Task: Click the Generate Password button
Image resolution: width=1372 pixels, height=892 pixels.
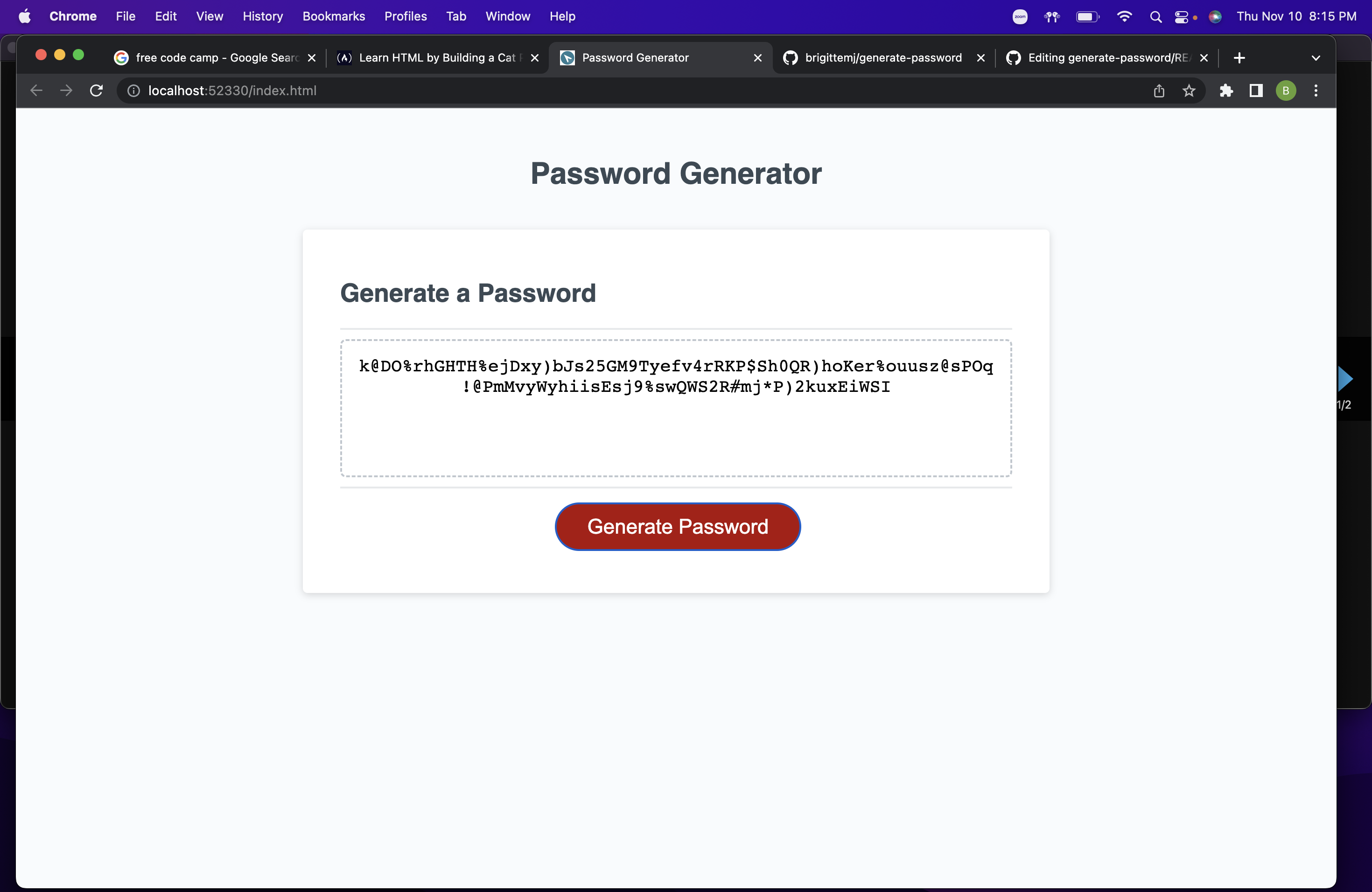Action: (677, 526)
